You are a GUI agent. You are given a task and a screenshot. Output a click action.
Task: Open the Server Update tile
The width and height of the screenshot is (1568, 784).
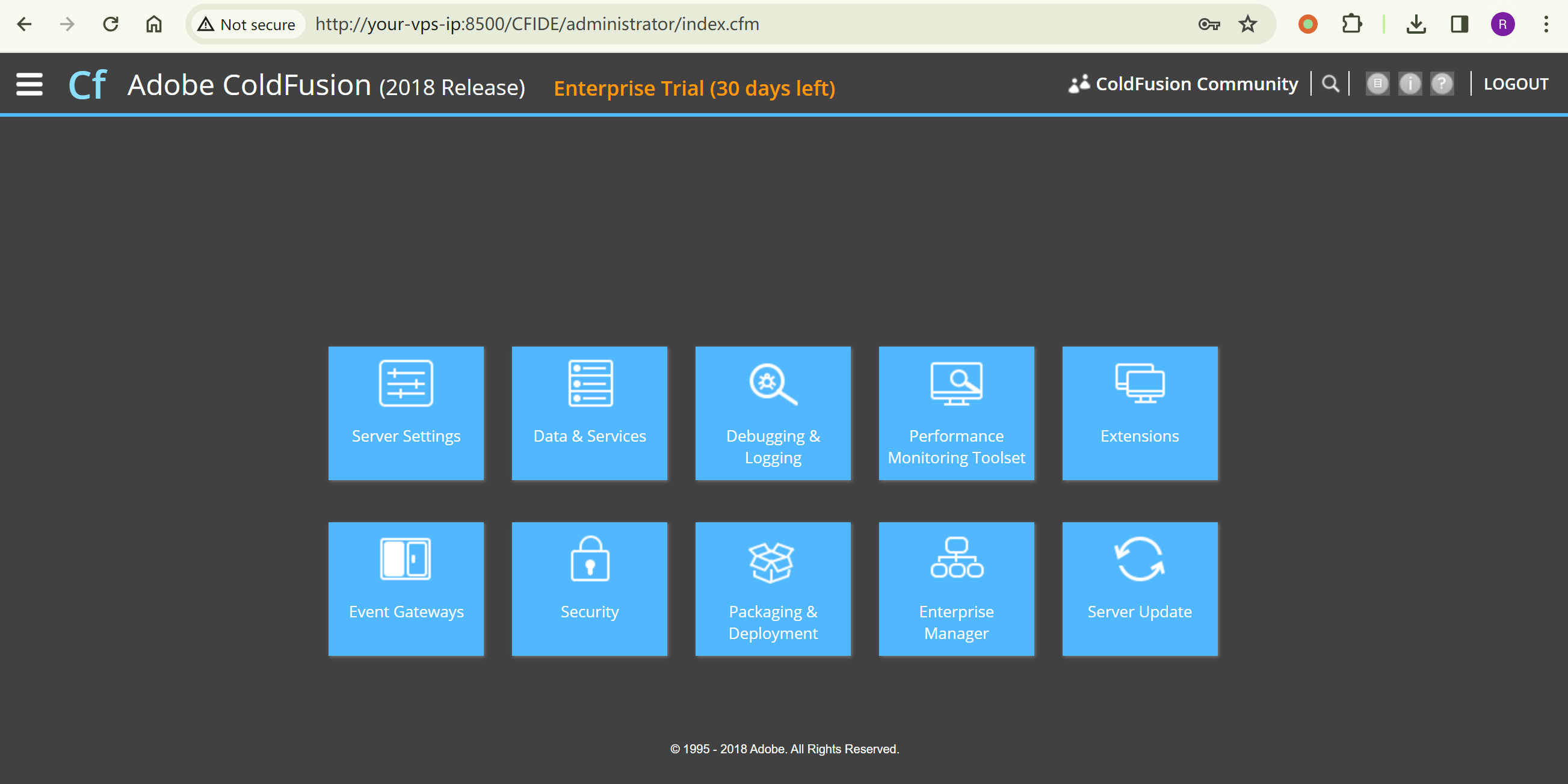(1140, 588)
